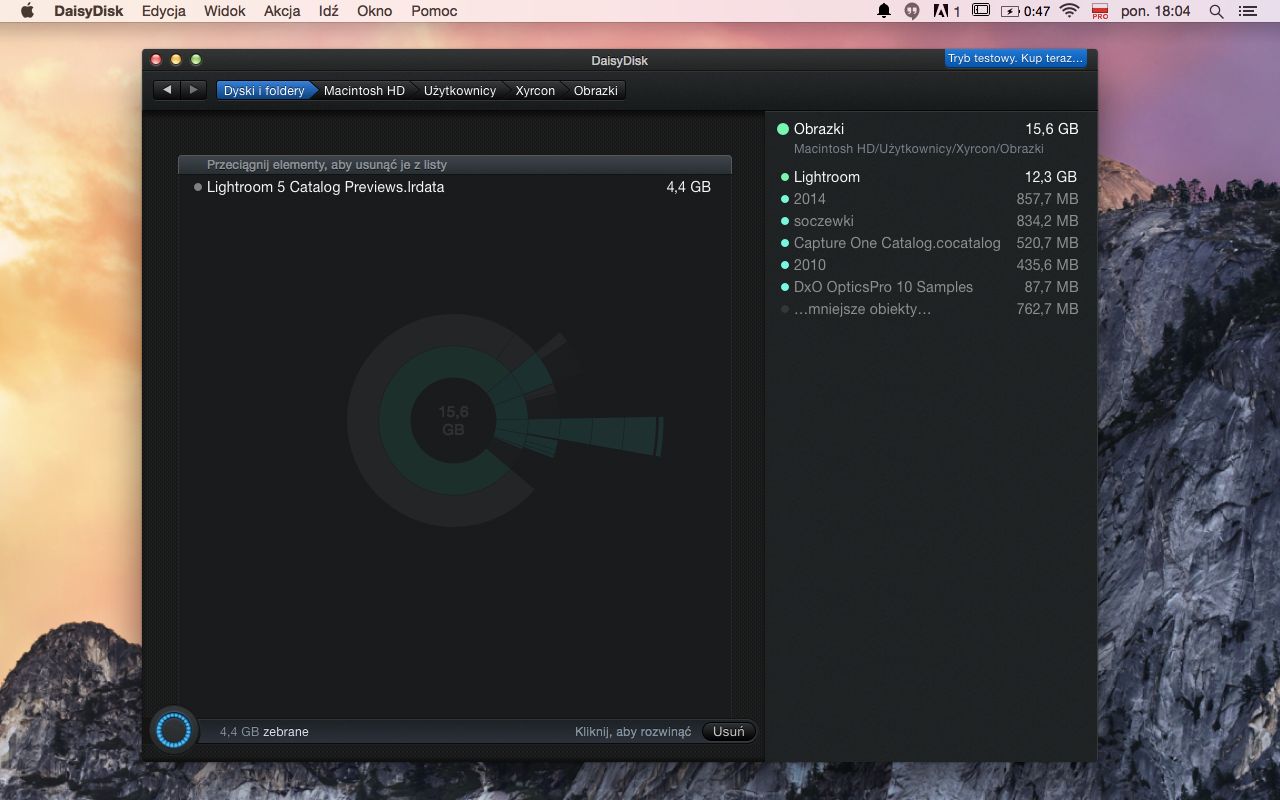Screen dimensions: 1280x800
Task: Open Spotlight search magnifier
Action: coord(1216,11)
